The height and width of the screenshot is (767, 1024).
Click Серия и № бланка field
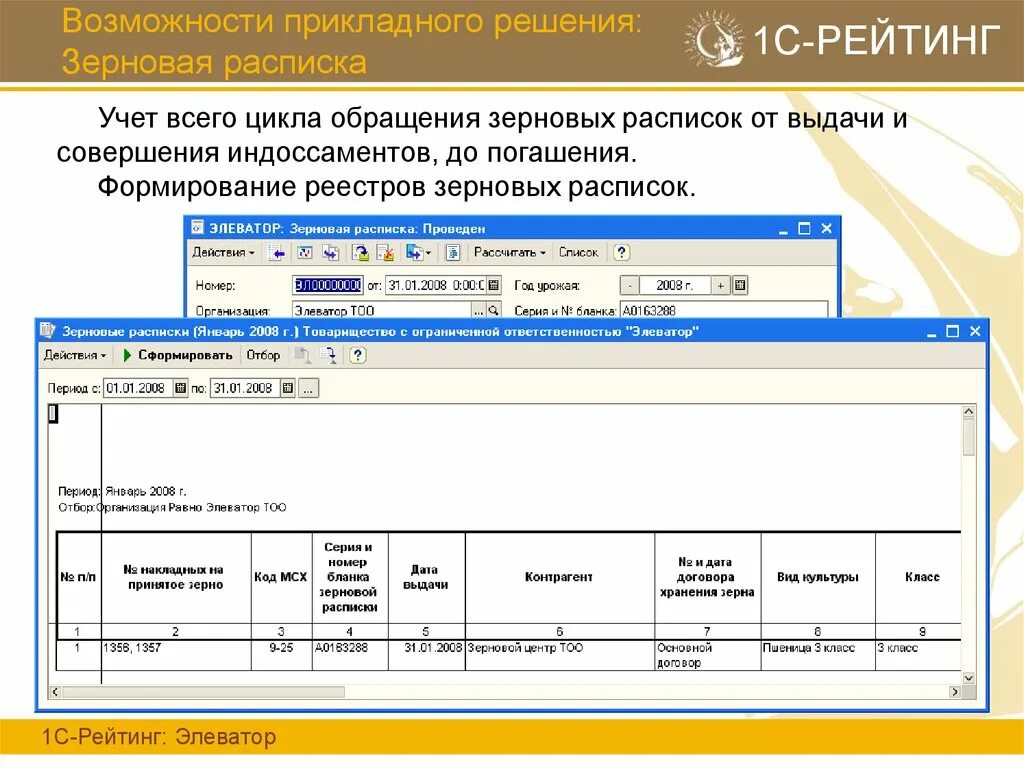pyautogui.click(x=724, y=310)
